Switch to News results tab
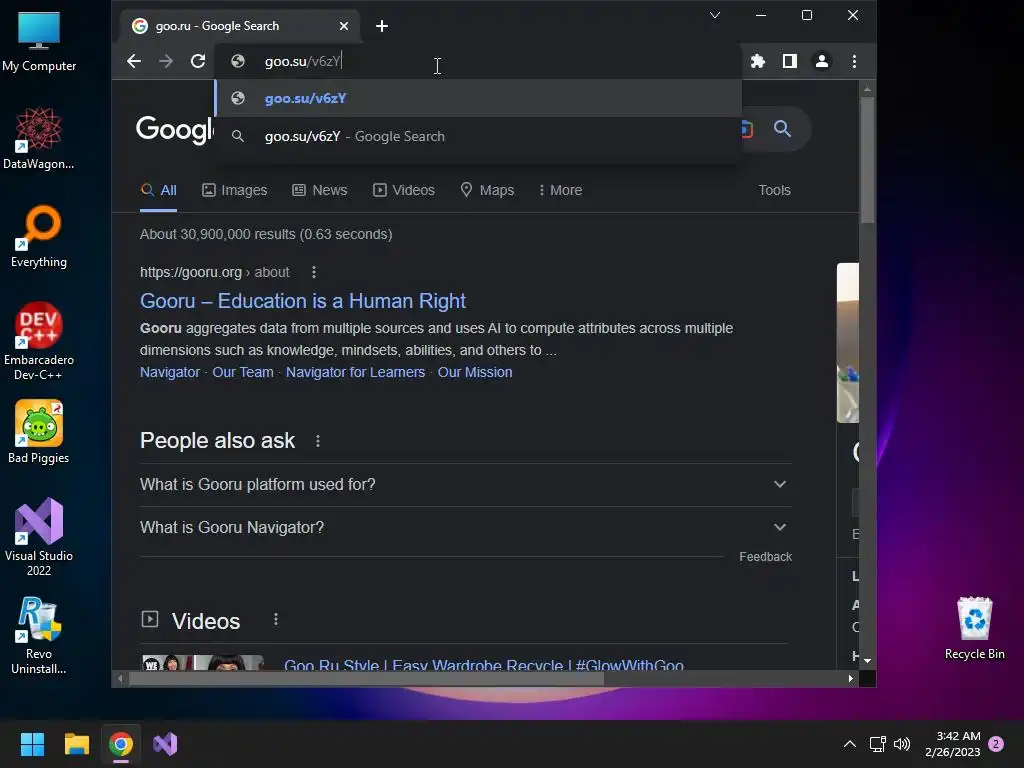Viewport: 1024px width, 768px height. click(319, 190)
